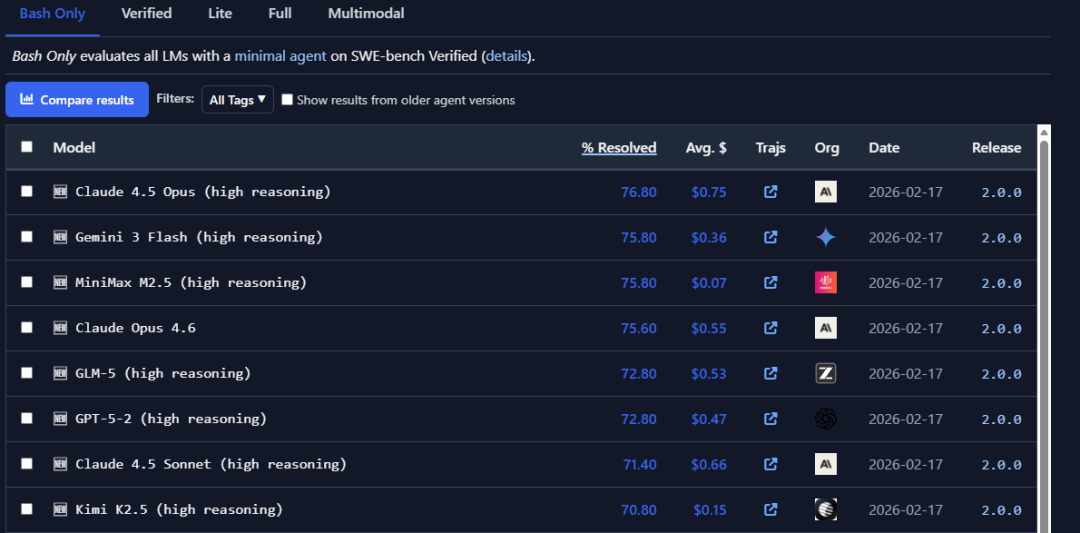This screenshot has width=1080, height=533.
Task: Open trajectories link for Claude 4.5 Opus
Action: [x=770, y=192]
